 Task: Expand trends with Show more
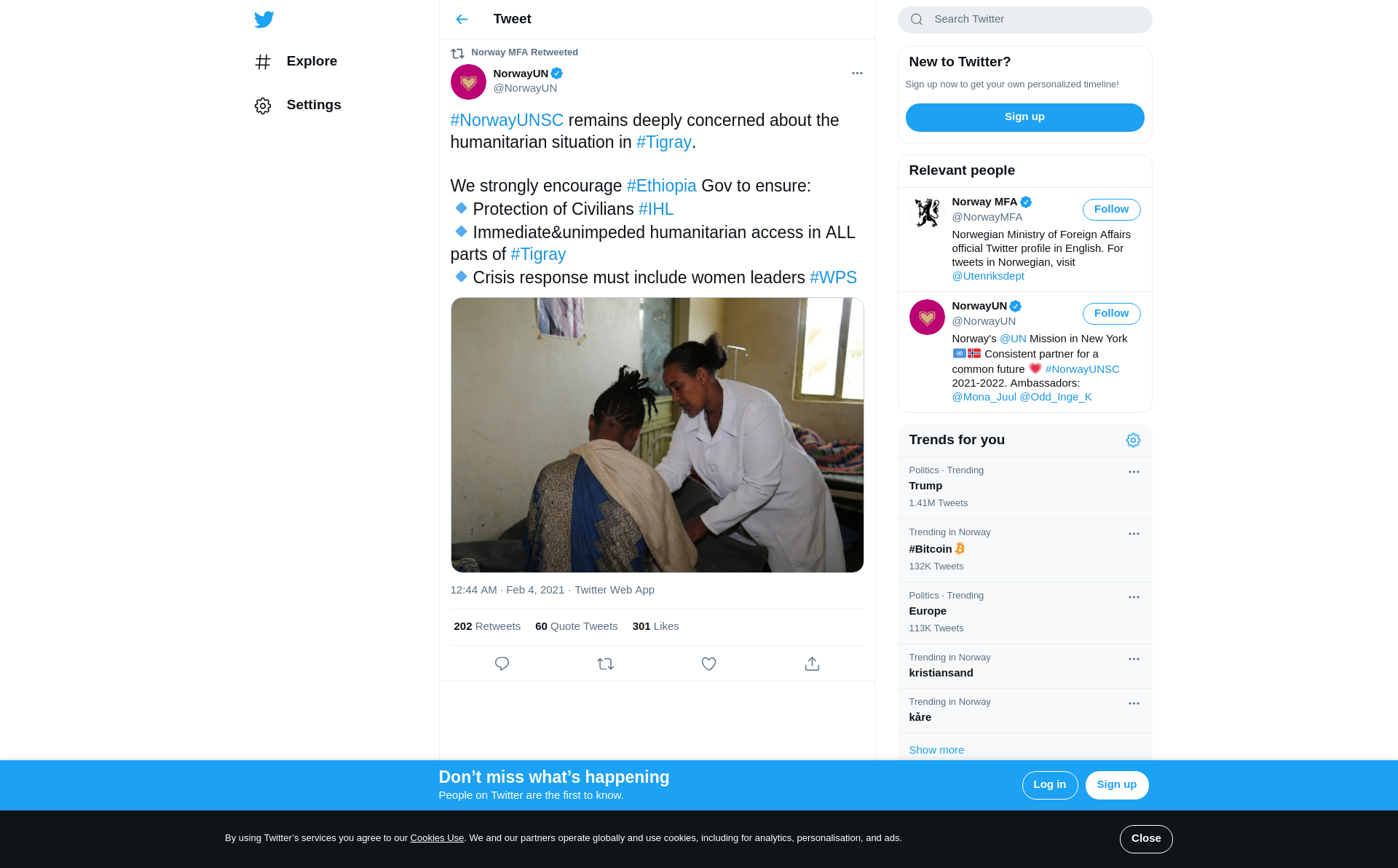pos(936,749)
